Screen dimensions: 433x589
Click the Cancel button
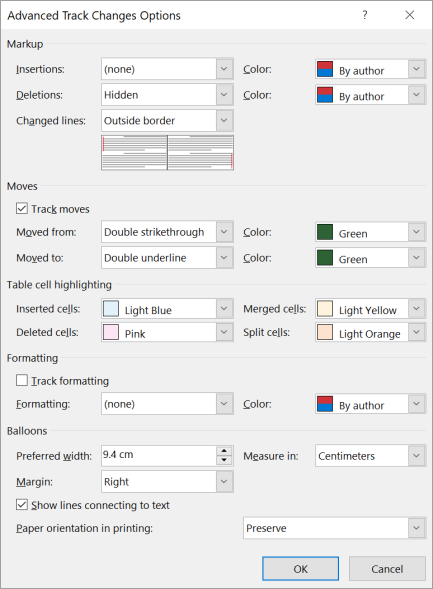pos(387,569)
